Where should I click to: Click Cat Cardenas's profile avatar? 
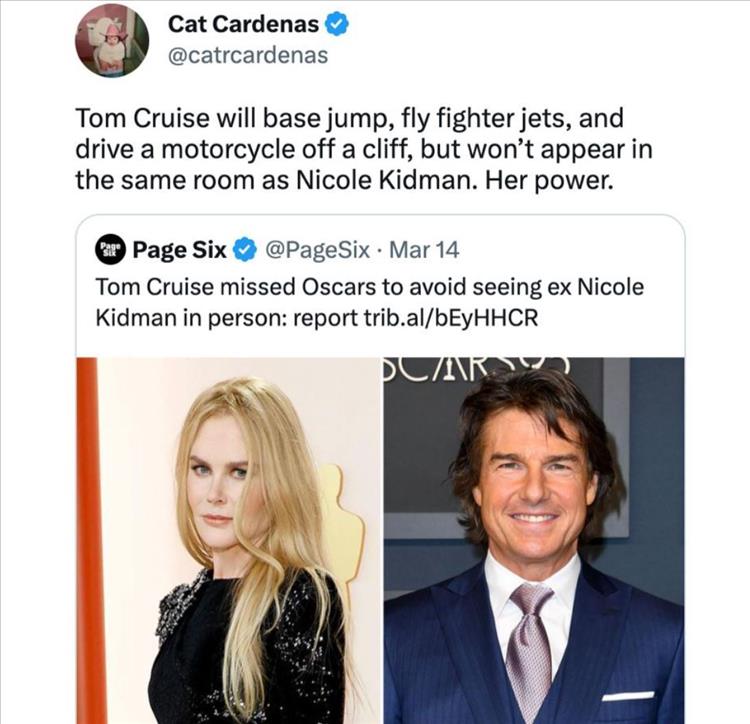(112, 41)
